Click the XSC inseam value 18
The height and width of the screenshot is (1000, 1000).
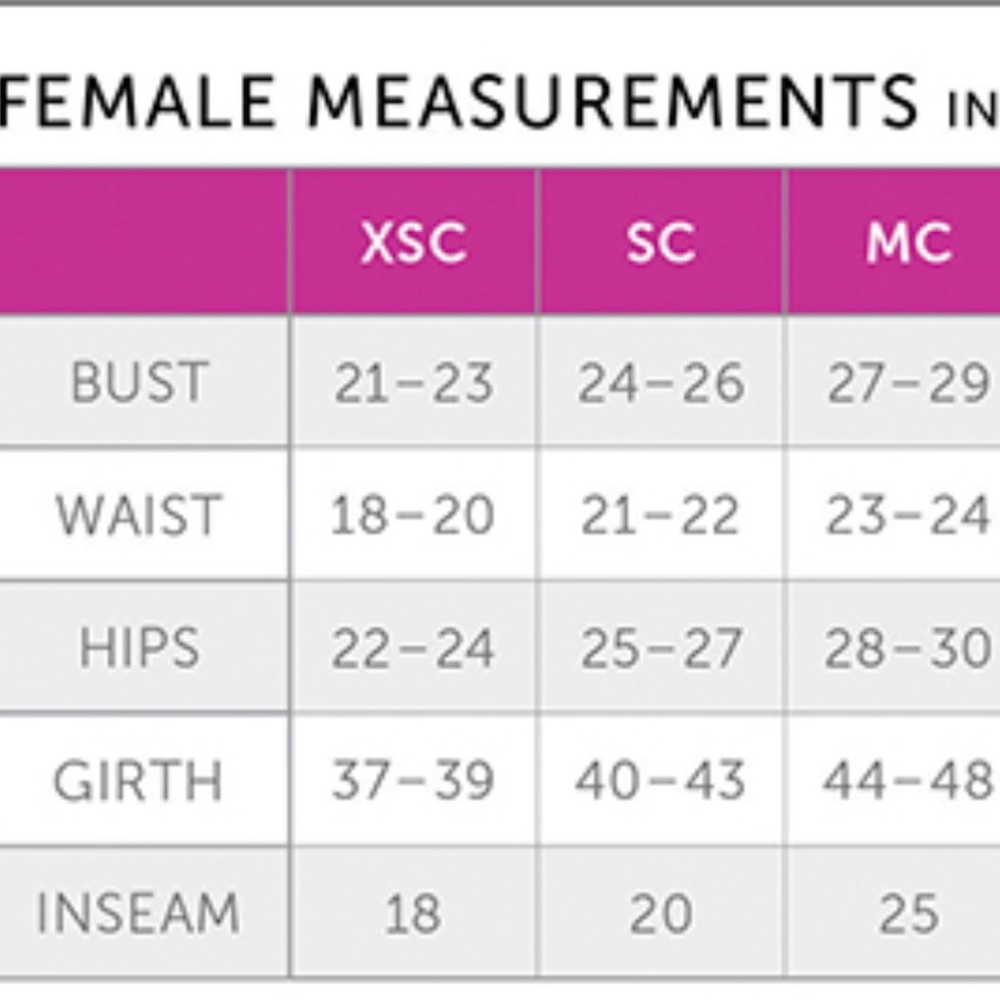[x=413, y=914]
